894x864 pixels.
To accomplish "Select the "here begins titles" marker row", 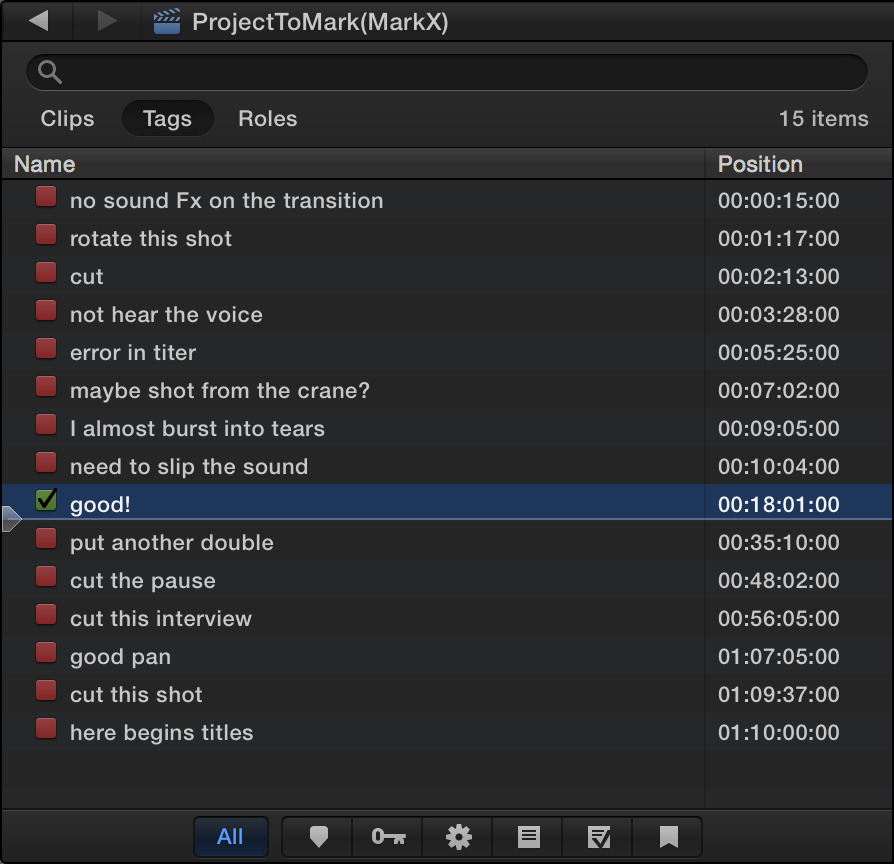I will tap(447, 732).
